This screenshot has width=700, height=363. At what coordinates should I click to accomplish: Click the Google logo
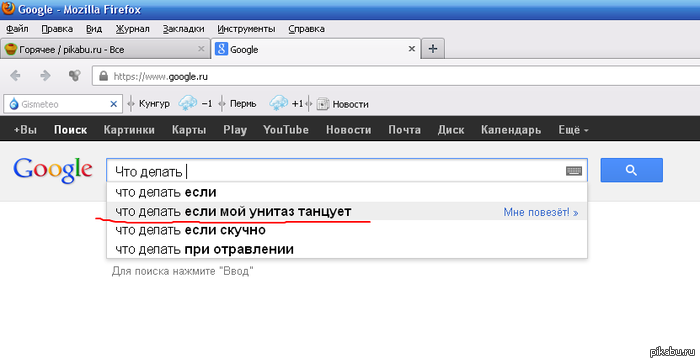tap(53, 170)
